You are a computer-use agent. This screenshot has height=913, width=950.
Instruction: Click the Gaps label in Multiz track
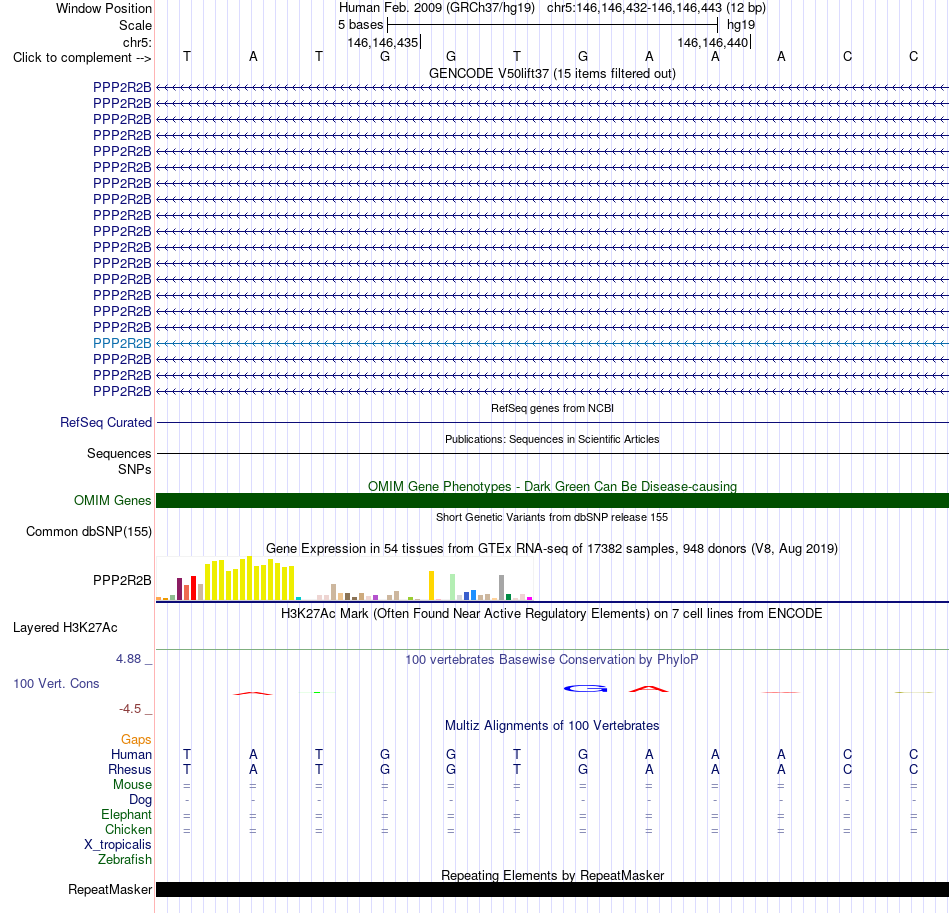[136, 739]
